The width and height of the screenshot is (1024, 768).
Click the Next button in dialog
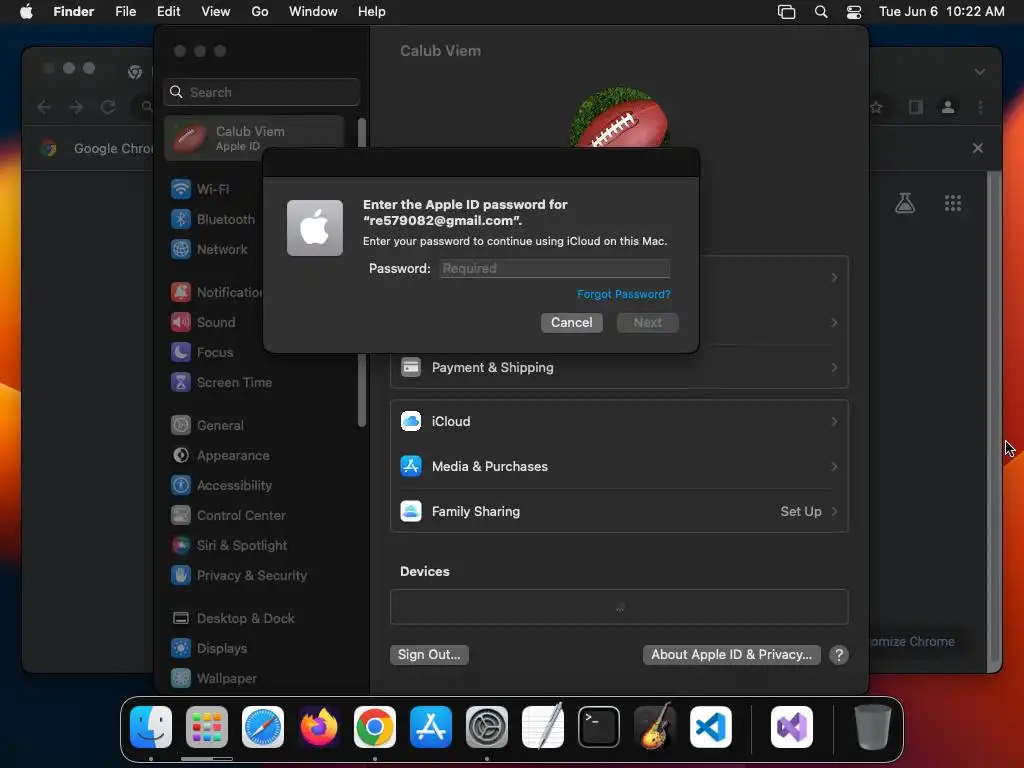tap(647, 323)
